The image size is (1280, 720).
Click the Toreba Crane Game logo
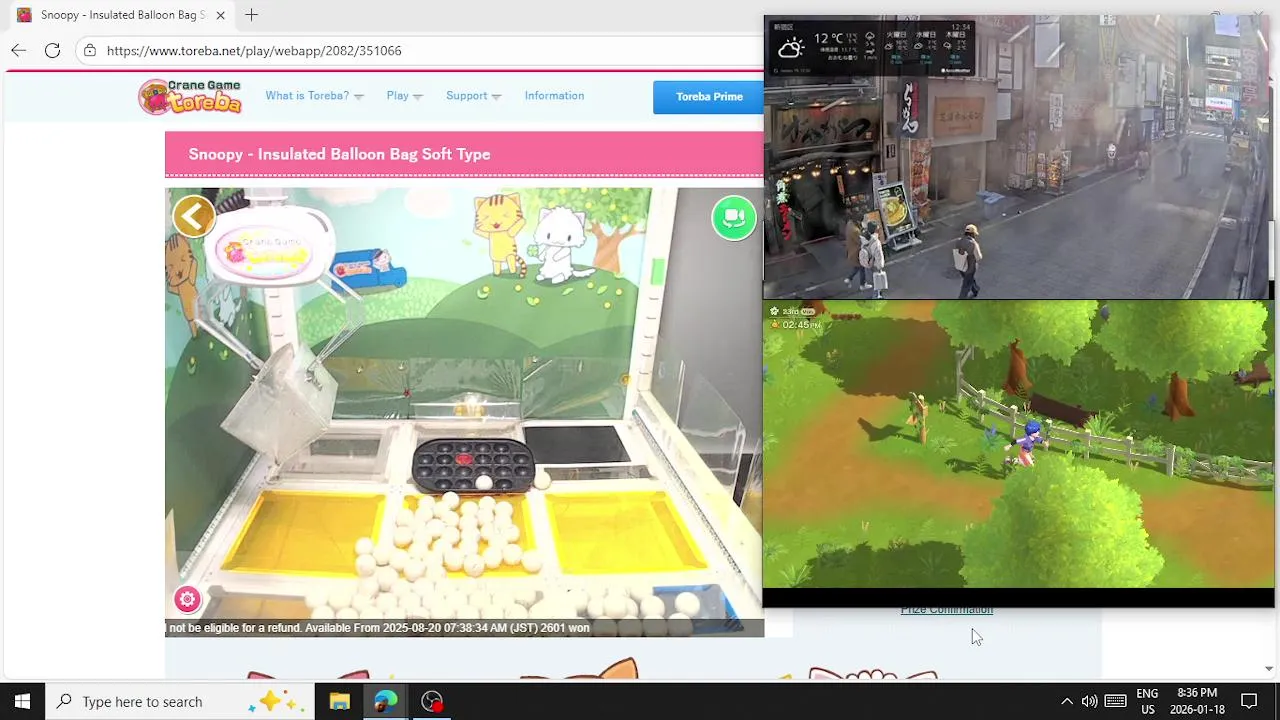click(x=191, y=96)
